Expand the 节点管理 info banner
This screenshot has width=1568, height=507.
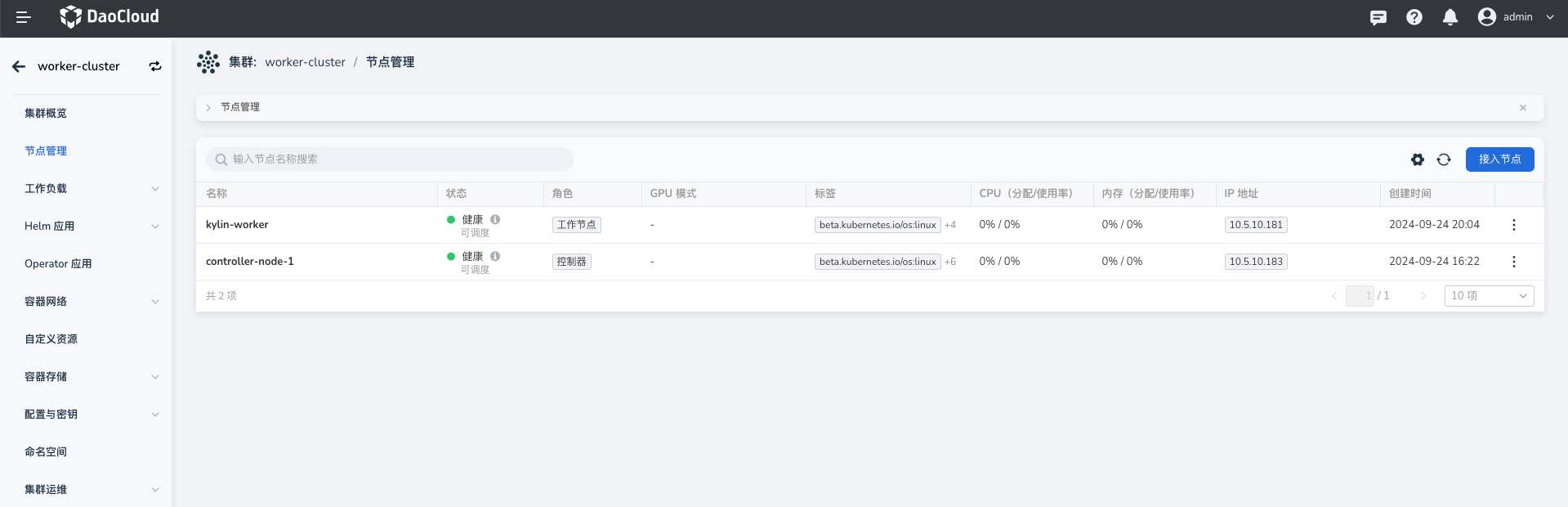pos(208,108)
